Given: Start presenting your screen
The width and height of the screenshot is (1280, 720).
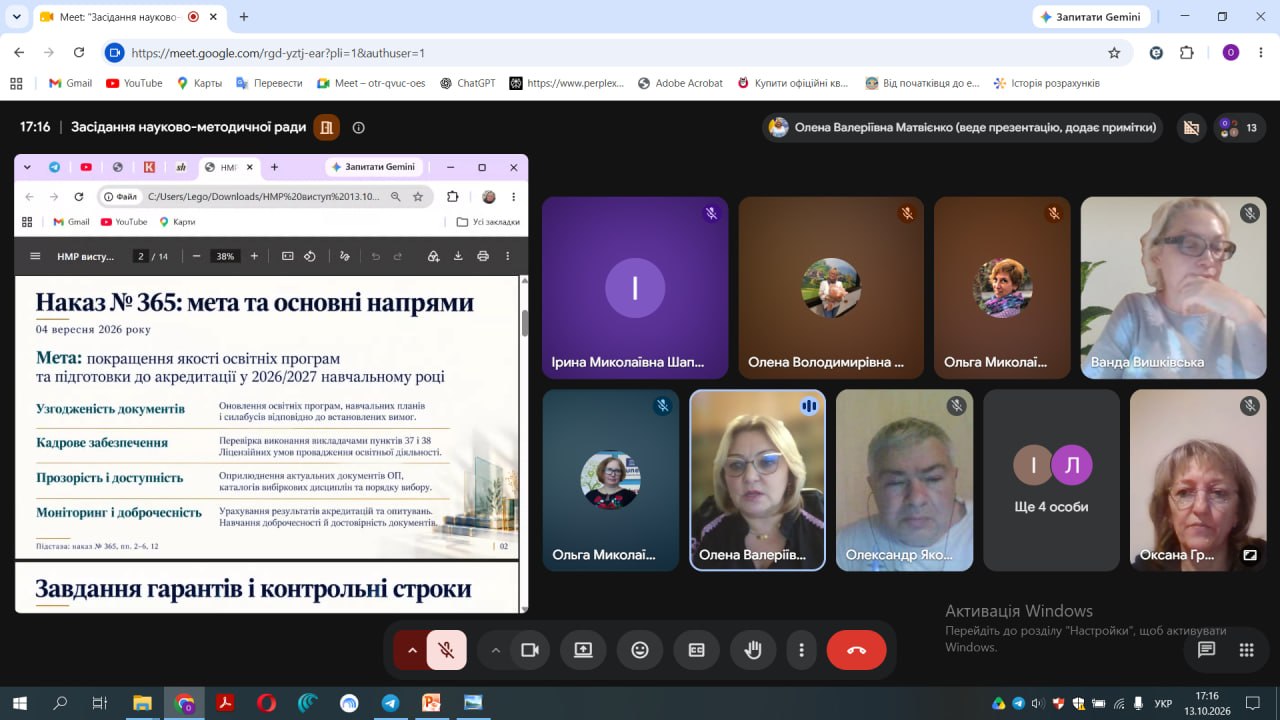Looking at the screenshot, I should [583, 650].
